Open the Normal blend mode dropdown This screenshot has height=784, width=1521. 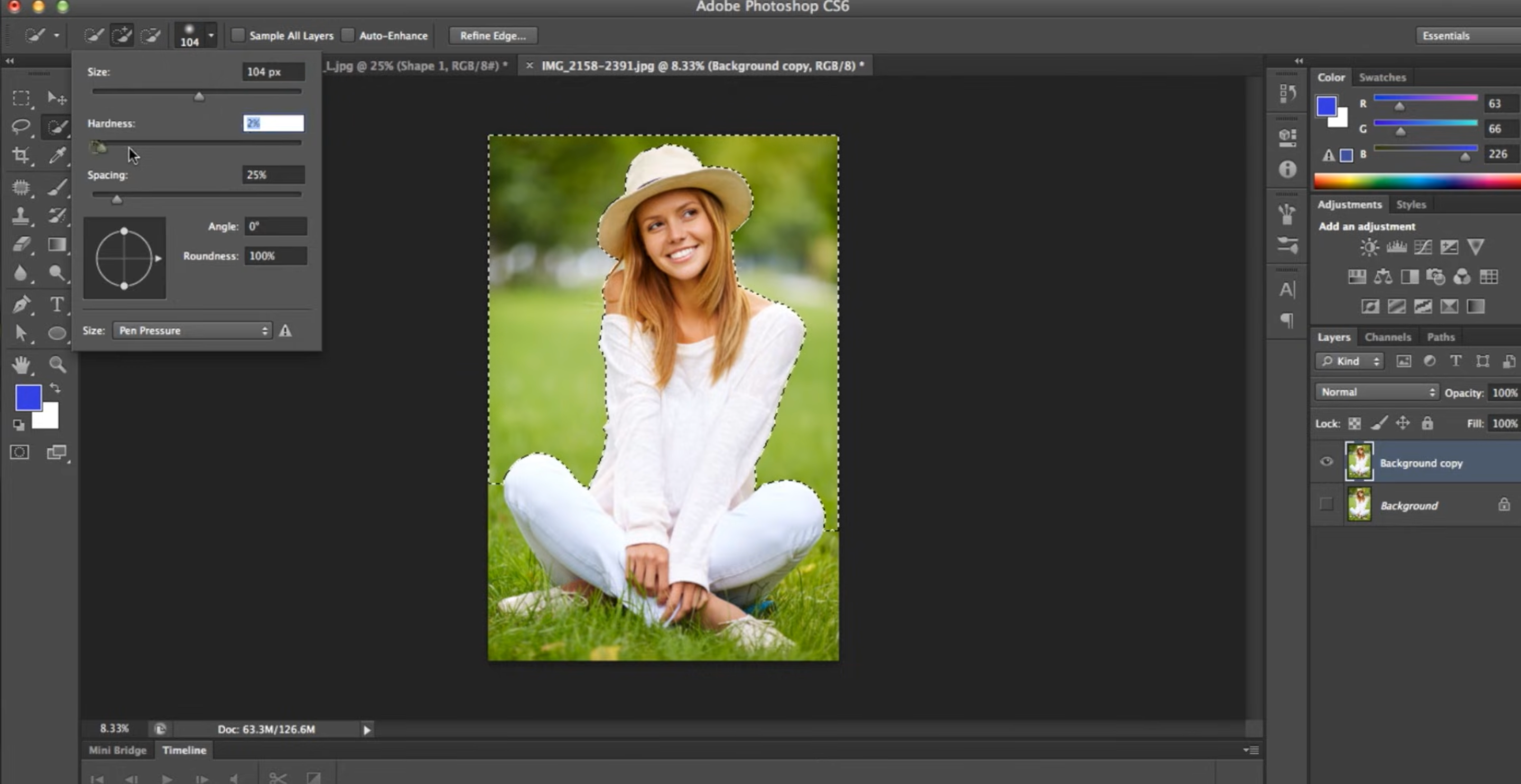pyautogui.click(x=1376, y=392)
